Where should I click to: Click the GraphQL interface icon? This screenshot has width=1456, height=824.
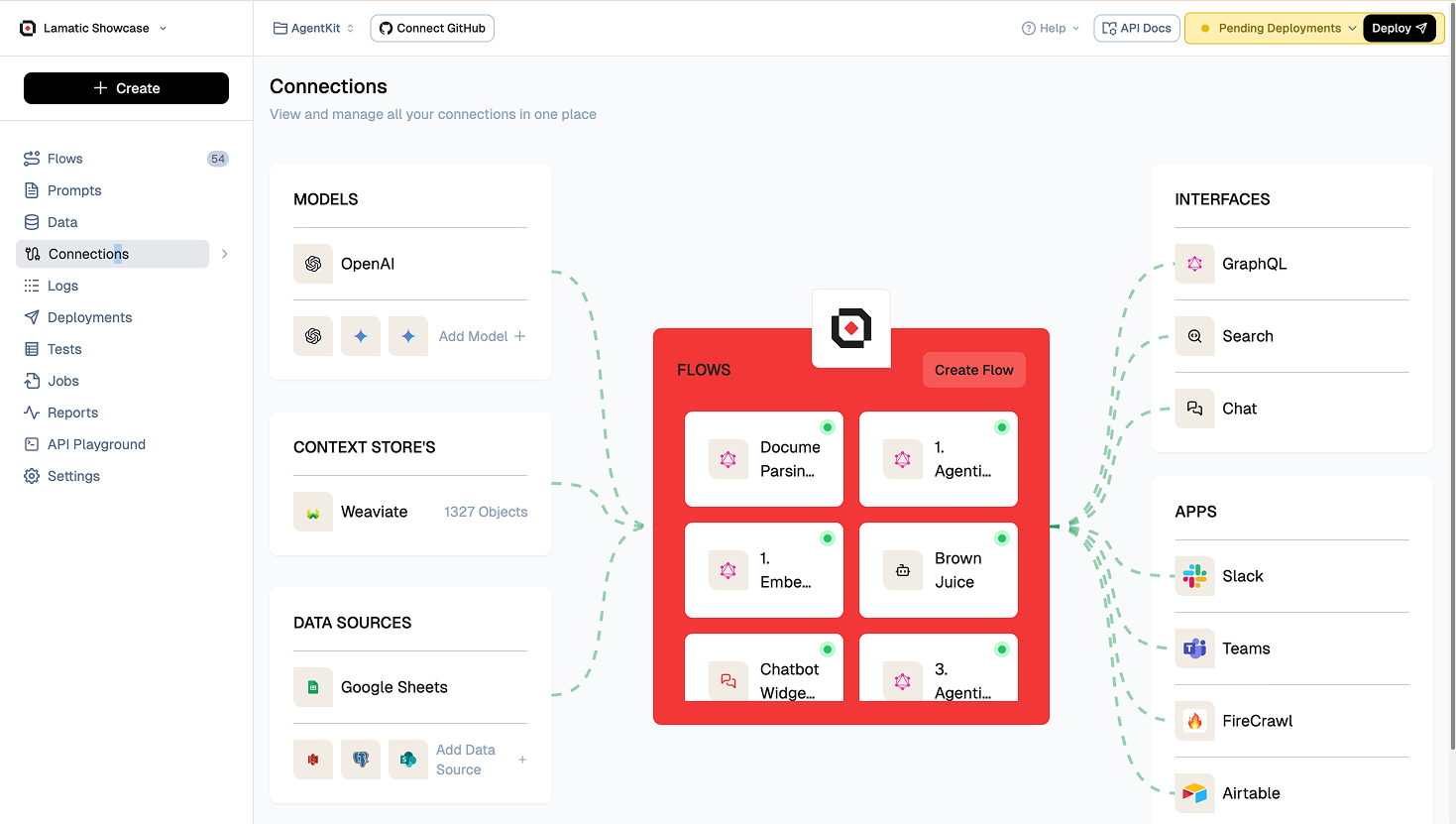[1194, 264]
